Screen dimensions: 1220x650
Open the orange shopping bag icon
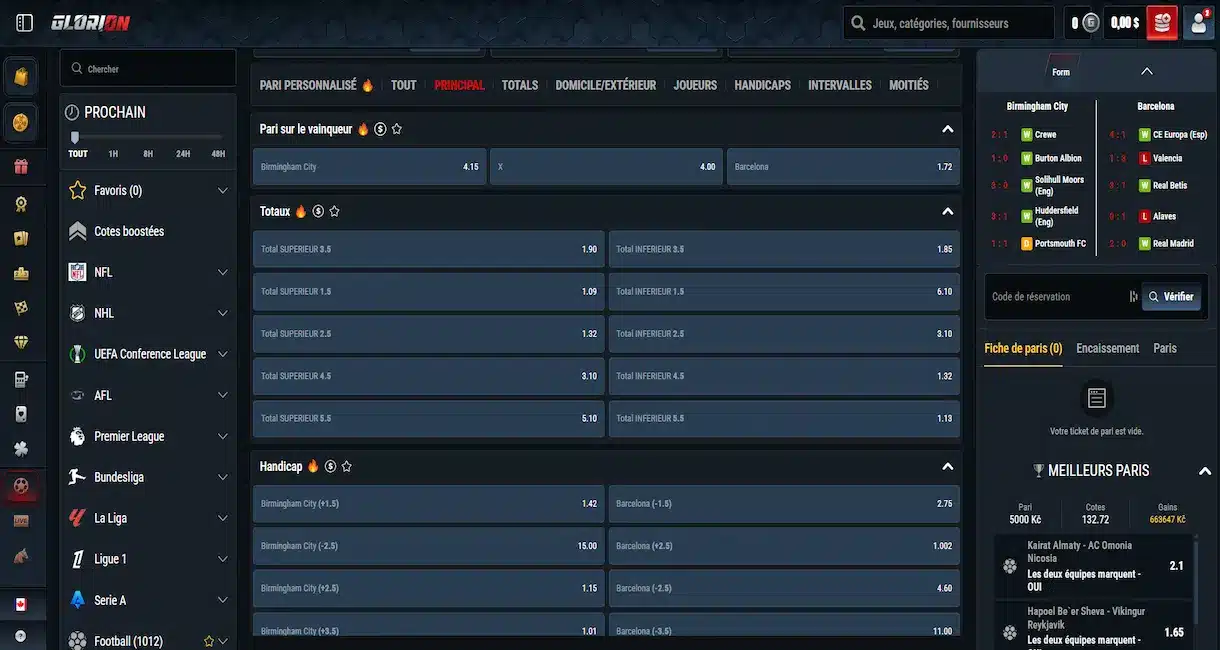click(21, 77)
